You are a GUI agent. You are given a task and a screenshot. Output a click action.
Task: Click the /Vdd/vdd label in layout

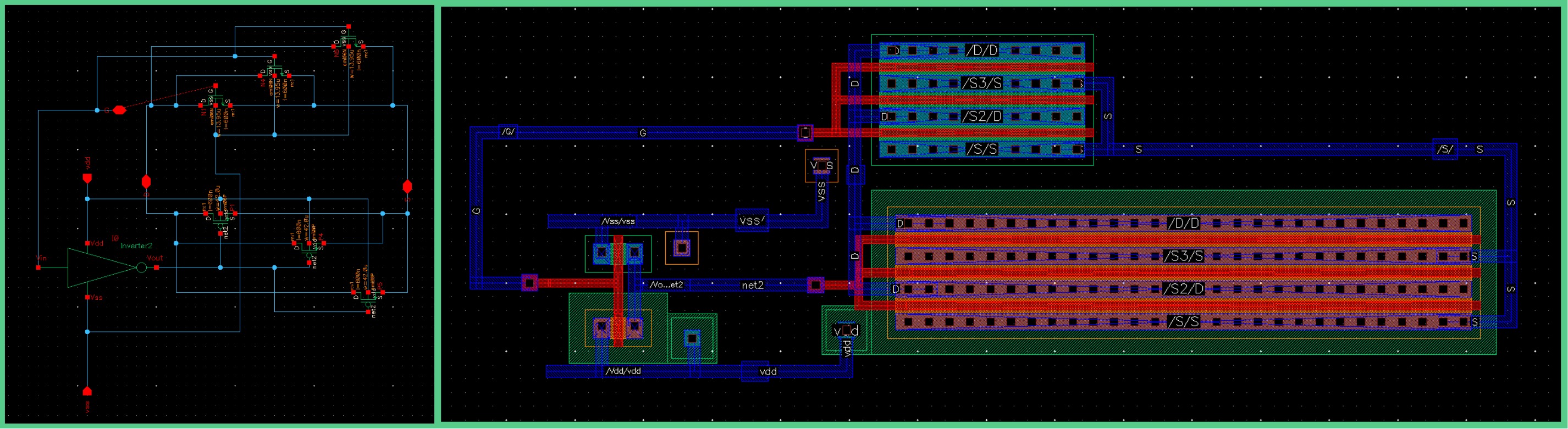[623, 371]
